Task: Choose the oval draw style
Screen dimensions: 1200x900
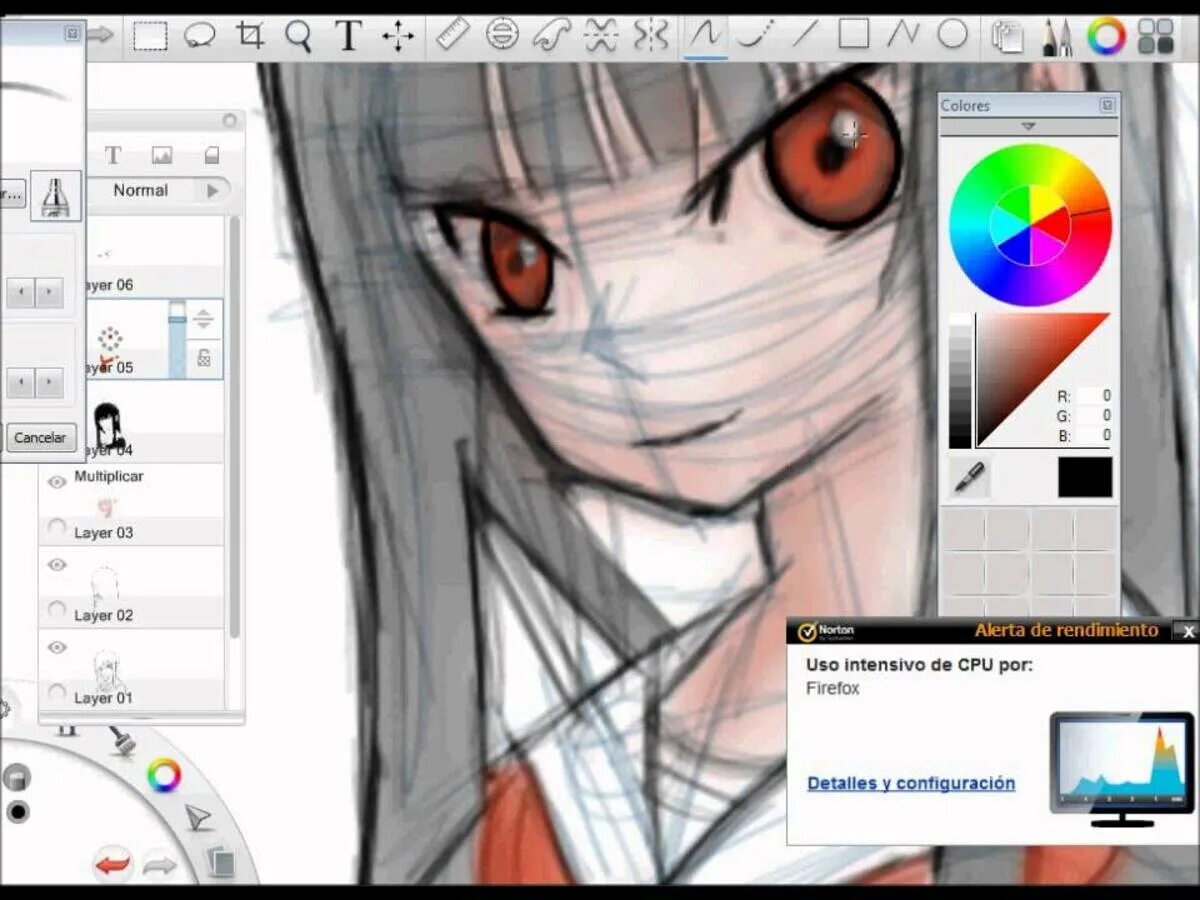Action: [952, 35]
